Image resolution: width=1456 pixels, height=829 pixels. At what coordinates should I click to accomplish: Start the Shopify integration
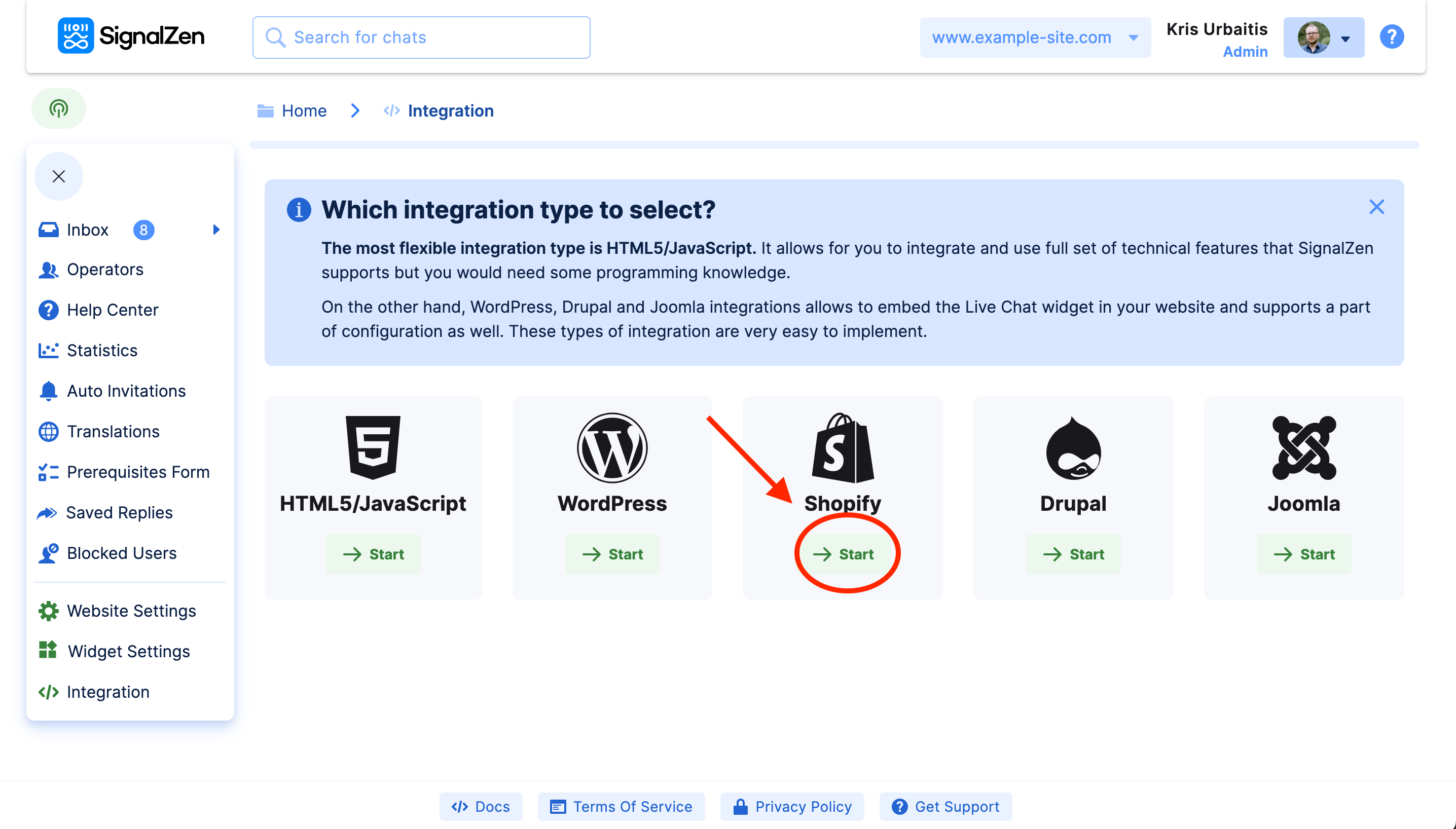(844, 554)
